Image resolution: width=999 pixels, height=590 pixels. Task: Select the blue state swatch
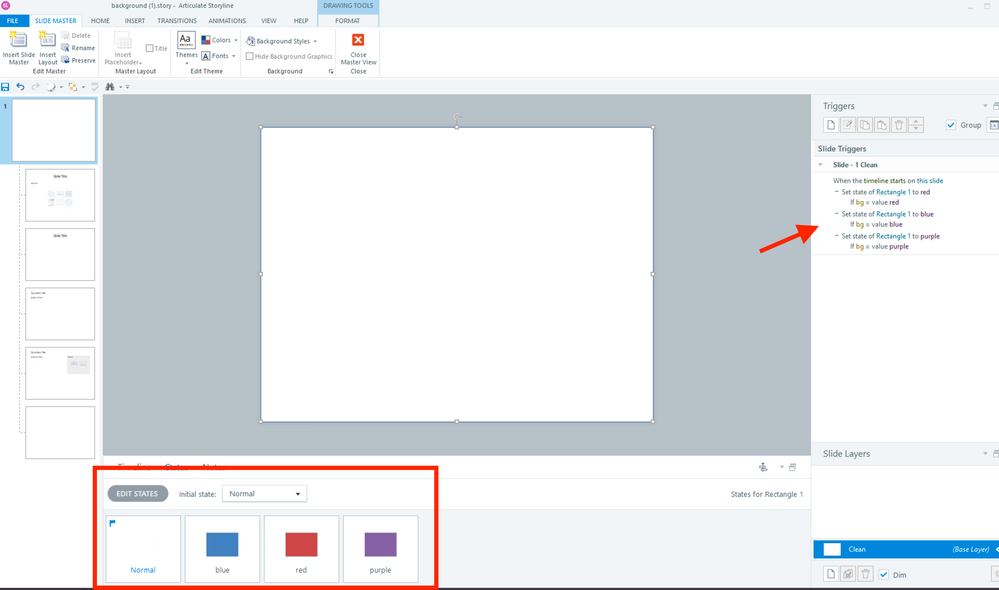click(222, 549)
